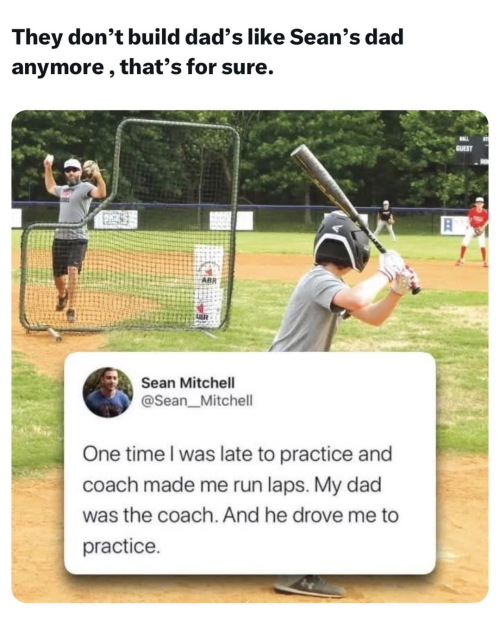Click the player in the red jersey
This screenshot has height=625, width=500.
[x=474, y=230]
